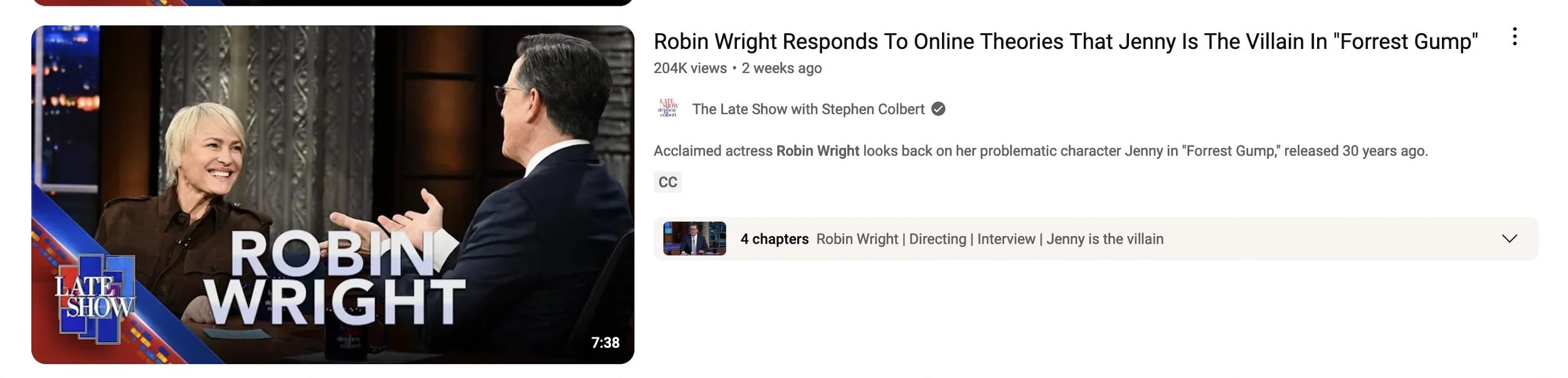Viewport: 1568px width, 378px height.
Task: Click the CC closed captions badge
Action: [667, 182]
